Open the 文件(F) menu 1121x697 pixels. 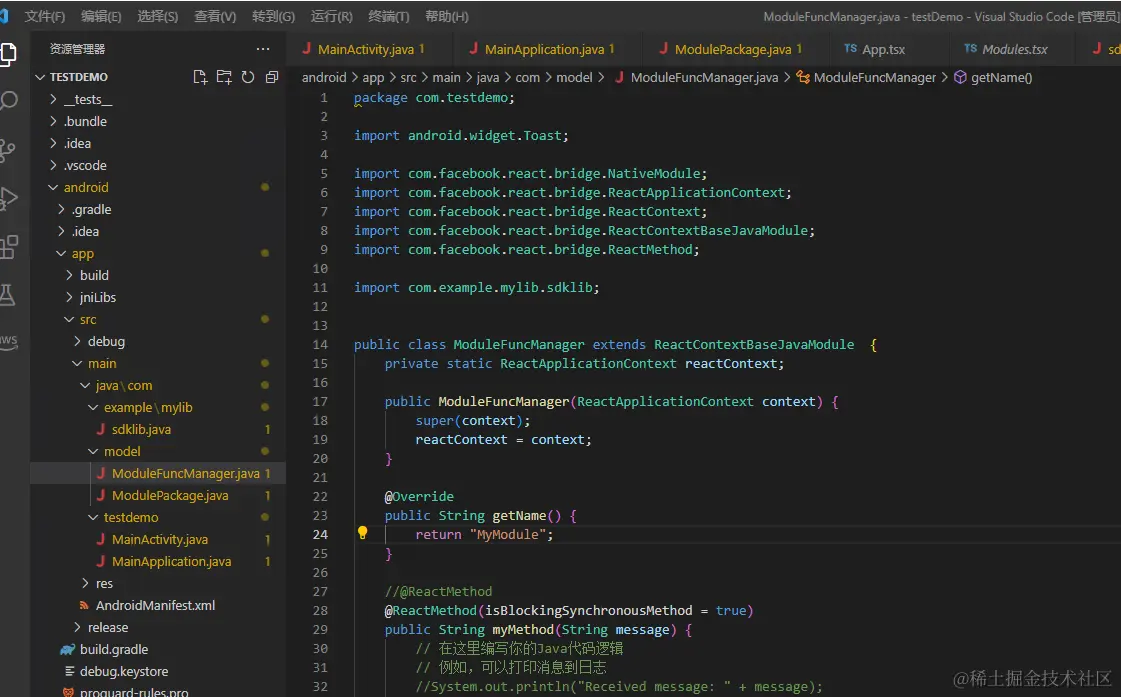44,16
